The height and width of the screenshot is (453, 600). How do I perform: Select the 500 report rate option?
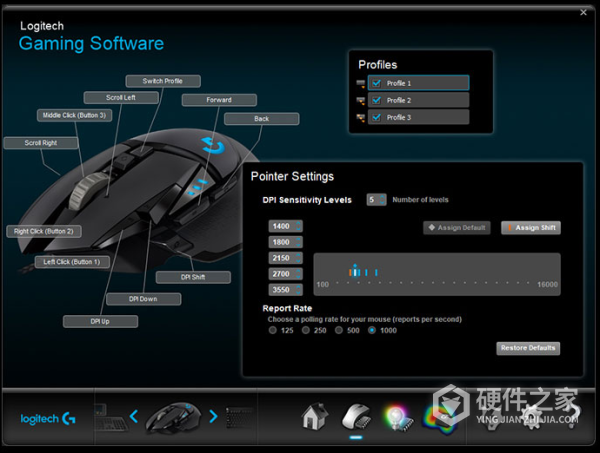[x=339, y=330]
